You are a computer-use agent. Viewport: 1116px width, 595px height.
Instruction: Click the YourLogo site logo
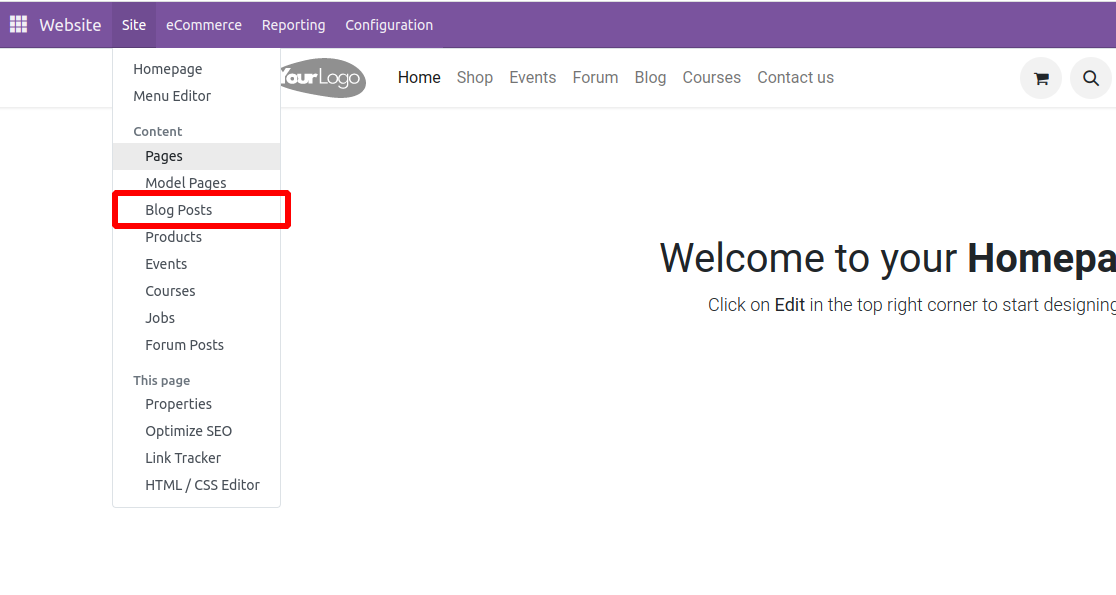pos(323,78)
